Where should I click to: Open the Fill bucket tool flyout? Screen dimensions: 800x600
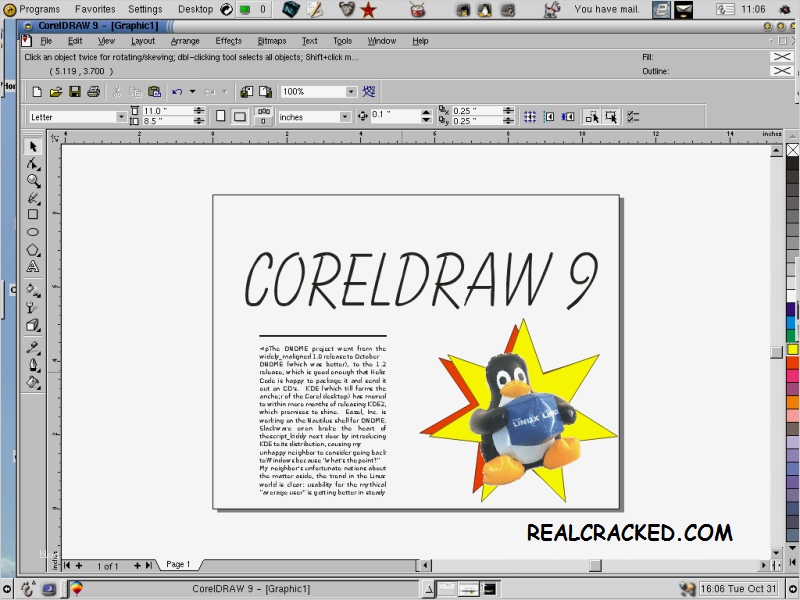tap(33, 382)
